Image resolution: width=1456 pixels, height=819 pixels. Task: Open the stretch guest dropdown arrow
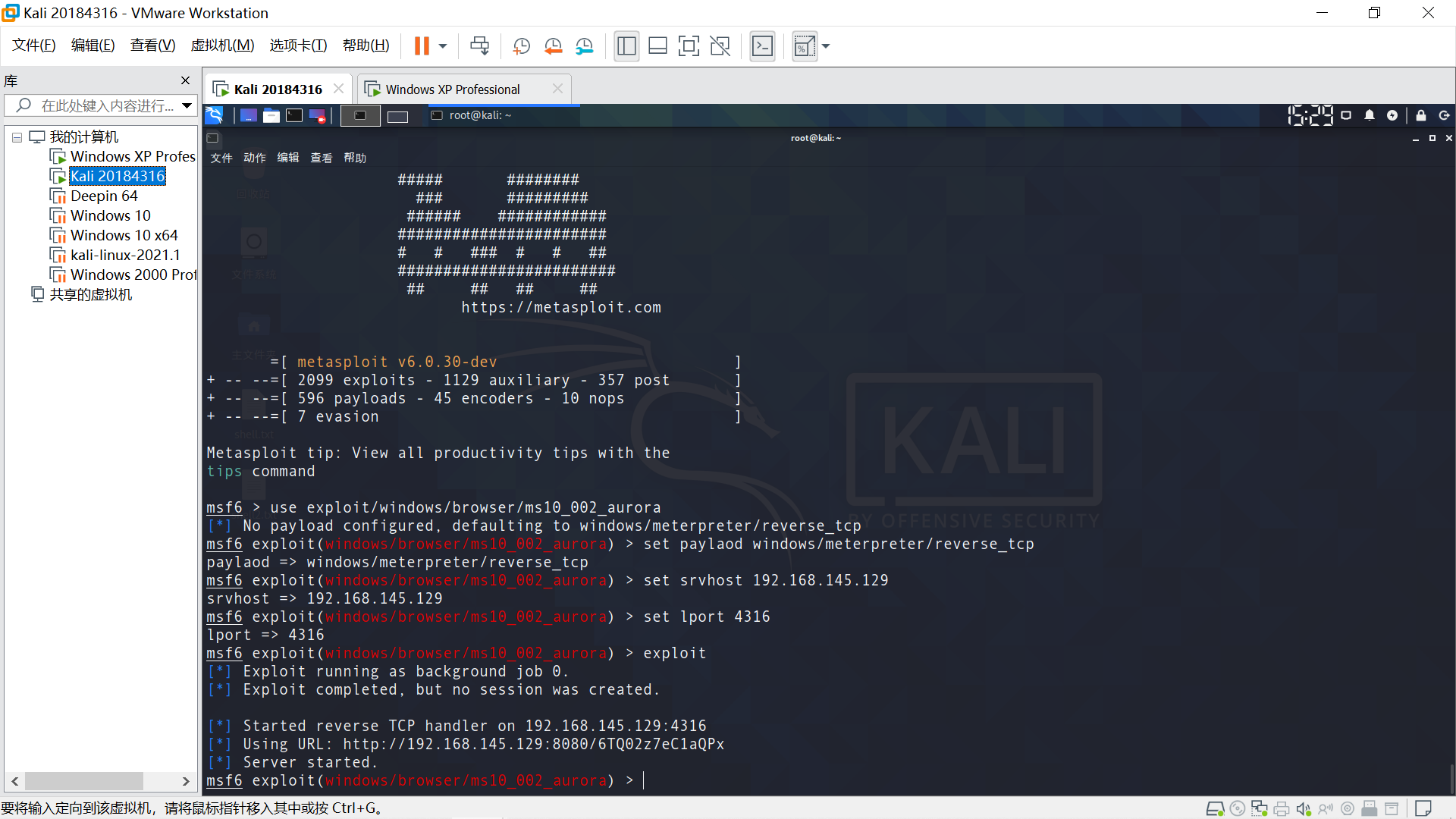[x=826, y=46]
